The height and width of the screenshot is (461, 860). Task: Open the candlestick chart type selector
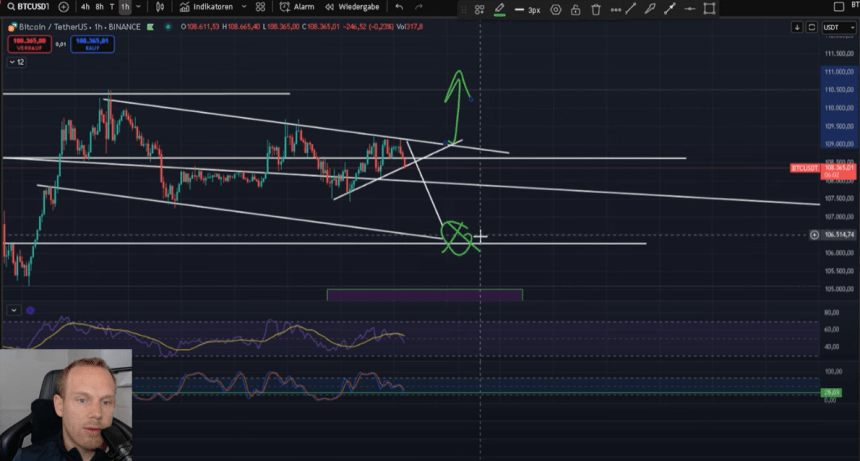click(160, 7)
